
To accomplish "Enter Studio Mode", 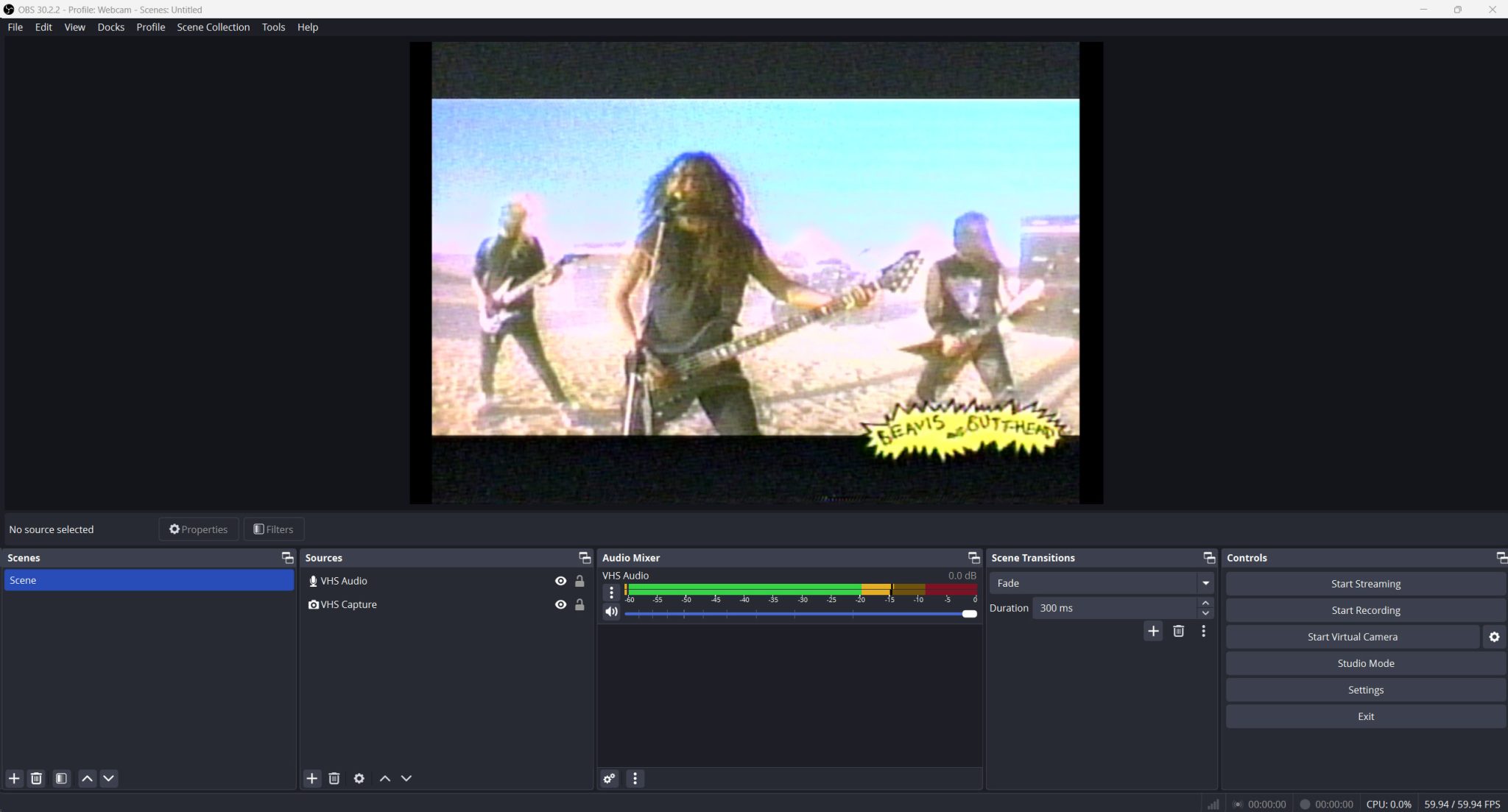I will click(x=1365, y=663).
